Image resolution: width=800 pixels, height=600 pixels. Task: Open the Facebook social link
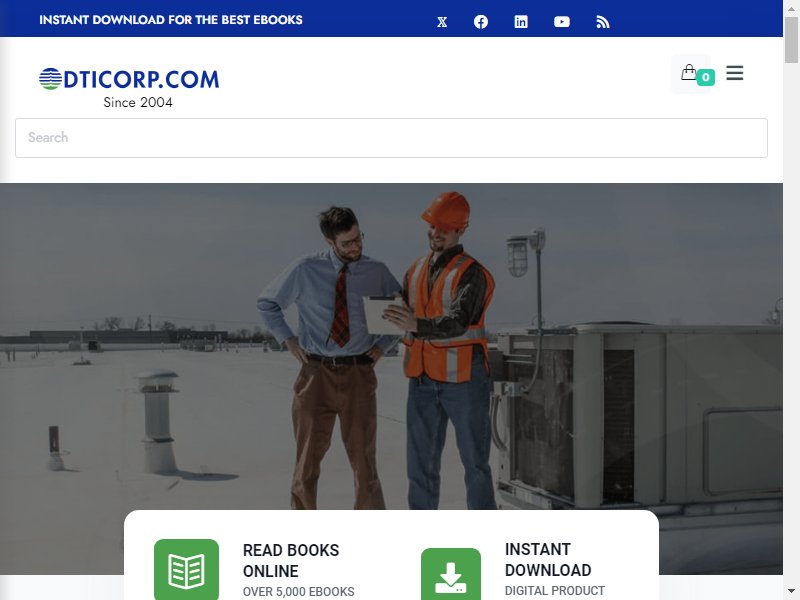point(481,22)
